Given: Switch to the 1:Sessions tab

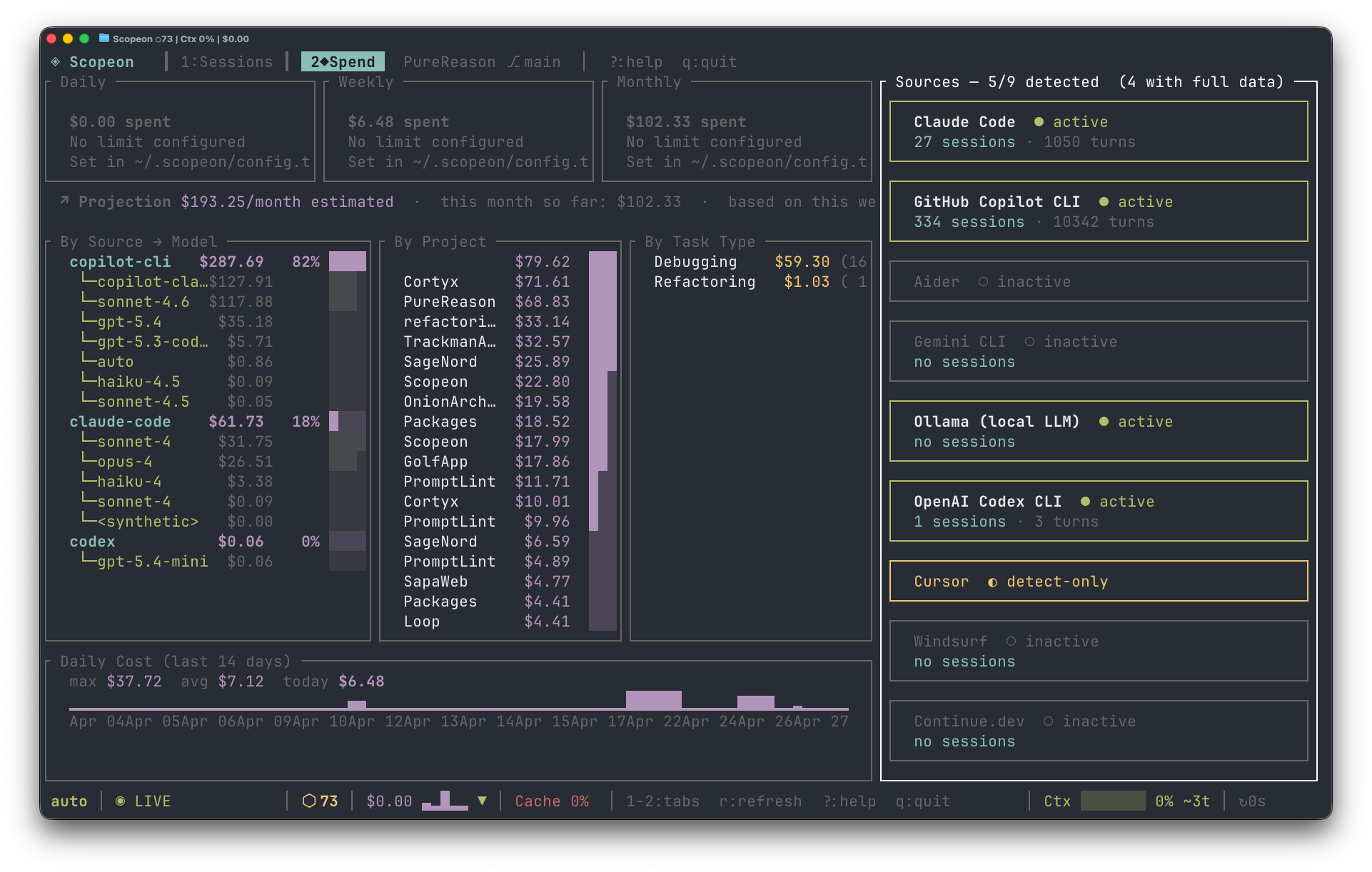Looking at the screenshot, I should [x=226, y=62].
